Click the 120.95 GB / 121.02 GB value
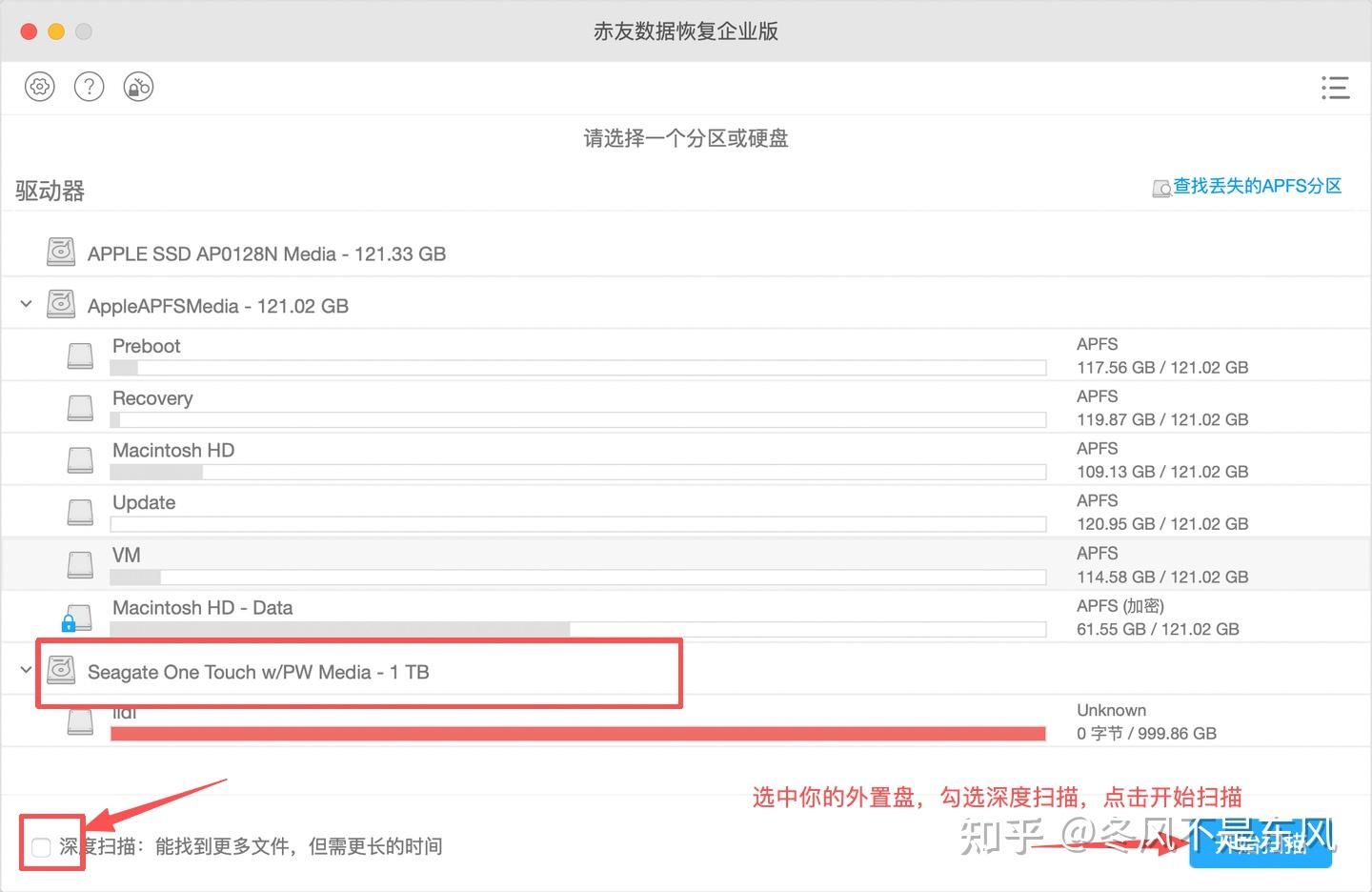Screen dimensions: 1372x892 (x=1162, y=524)
